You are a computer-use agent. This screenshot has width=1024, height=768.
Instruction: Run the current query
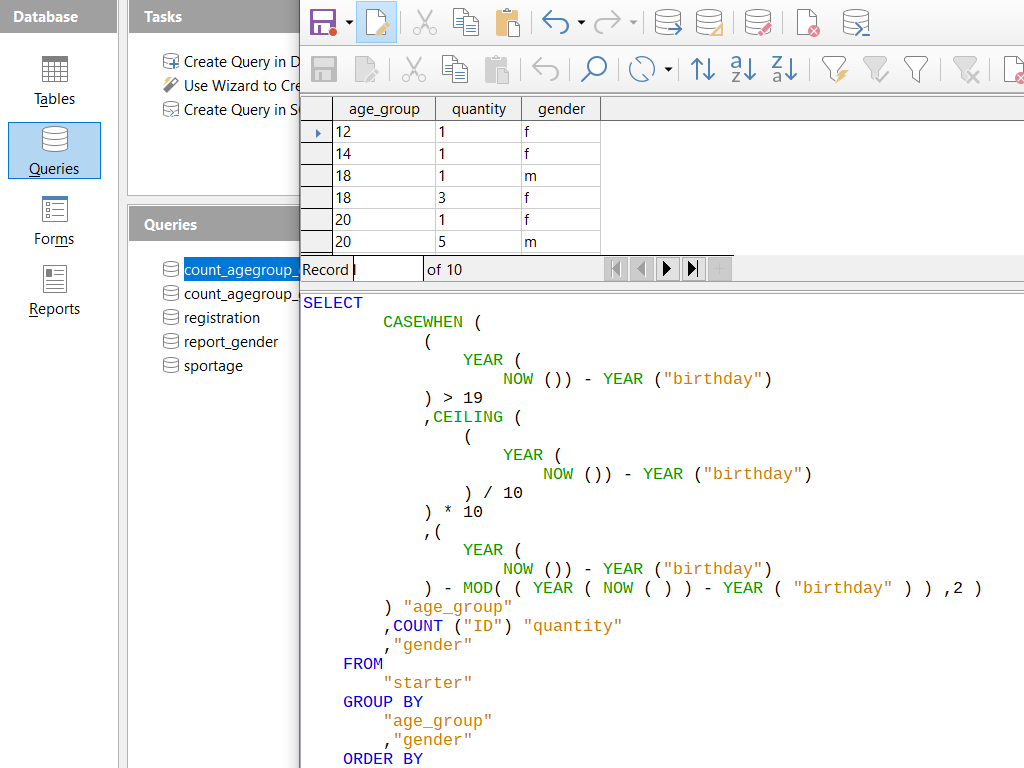click(667, 22)
